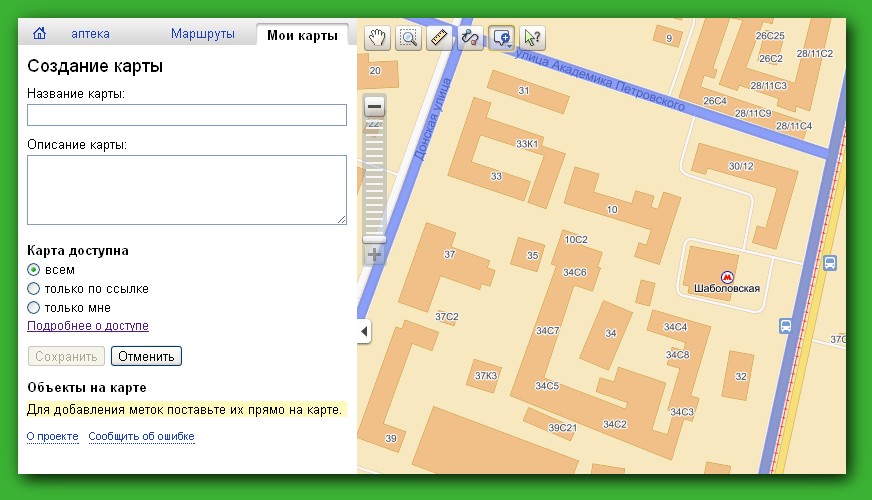872x500 pixels.
Task: Zoom out with the minus button
Action: 374,106
